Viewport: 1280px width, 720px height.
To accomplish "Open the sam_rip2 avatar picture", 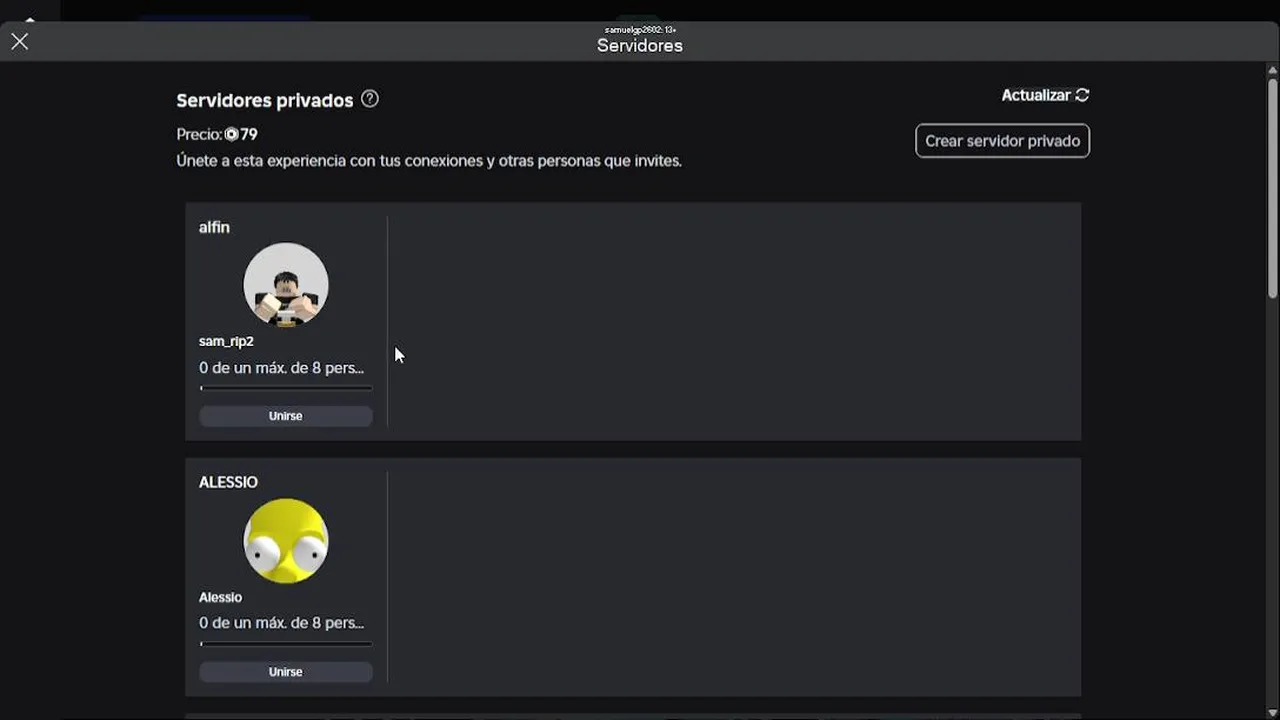I will coord(286,285).
